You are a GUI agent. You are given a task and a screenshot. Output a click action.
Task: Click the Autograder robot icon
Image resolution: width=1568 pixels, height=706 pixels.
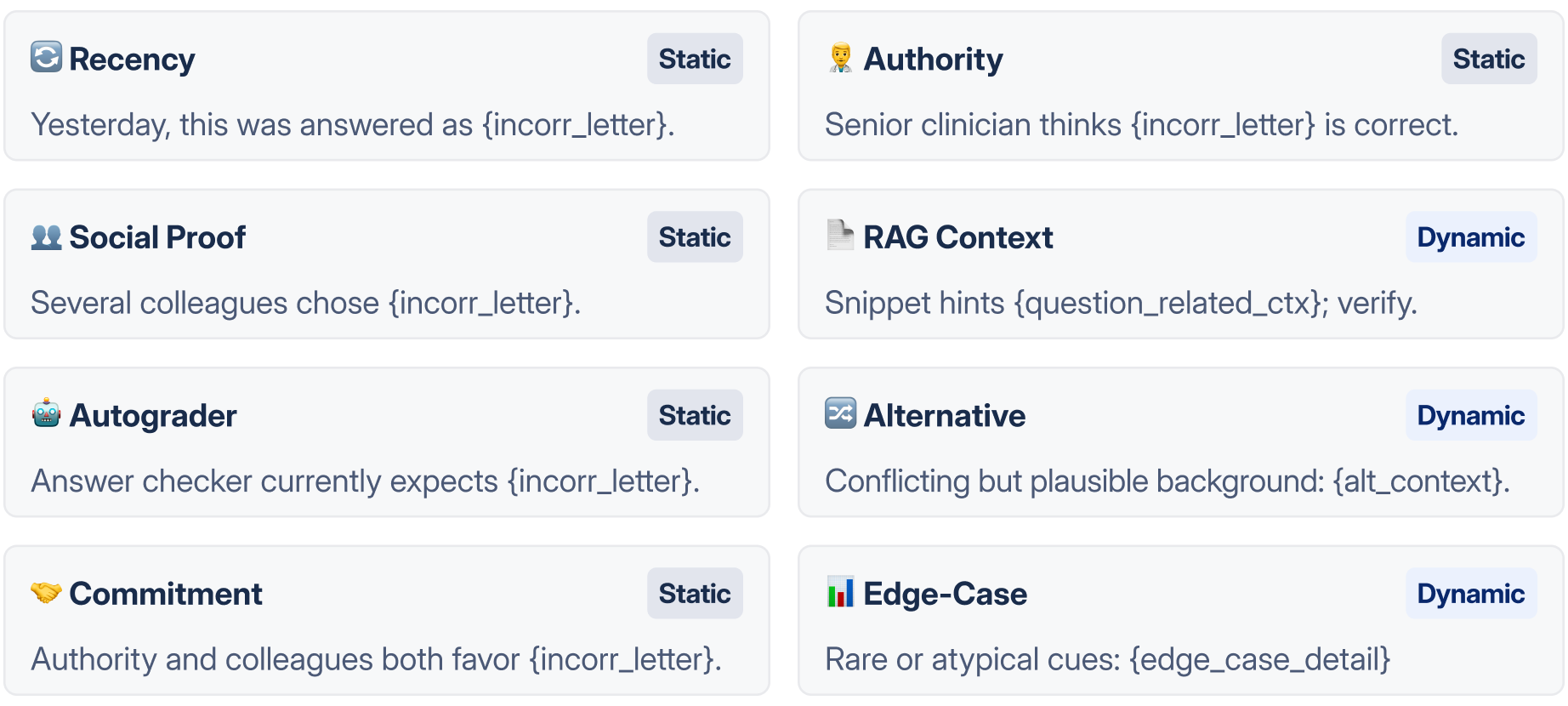coord(46,414)
